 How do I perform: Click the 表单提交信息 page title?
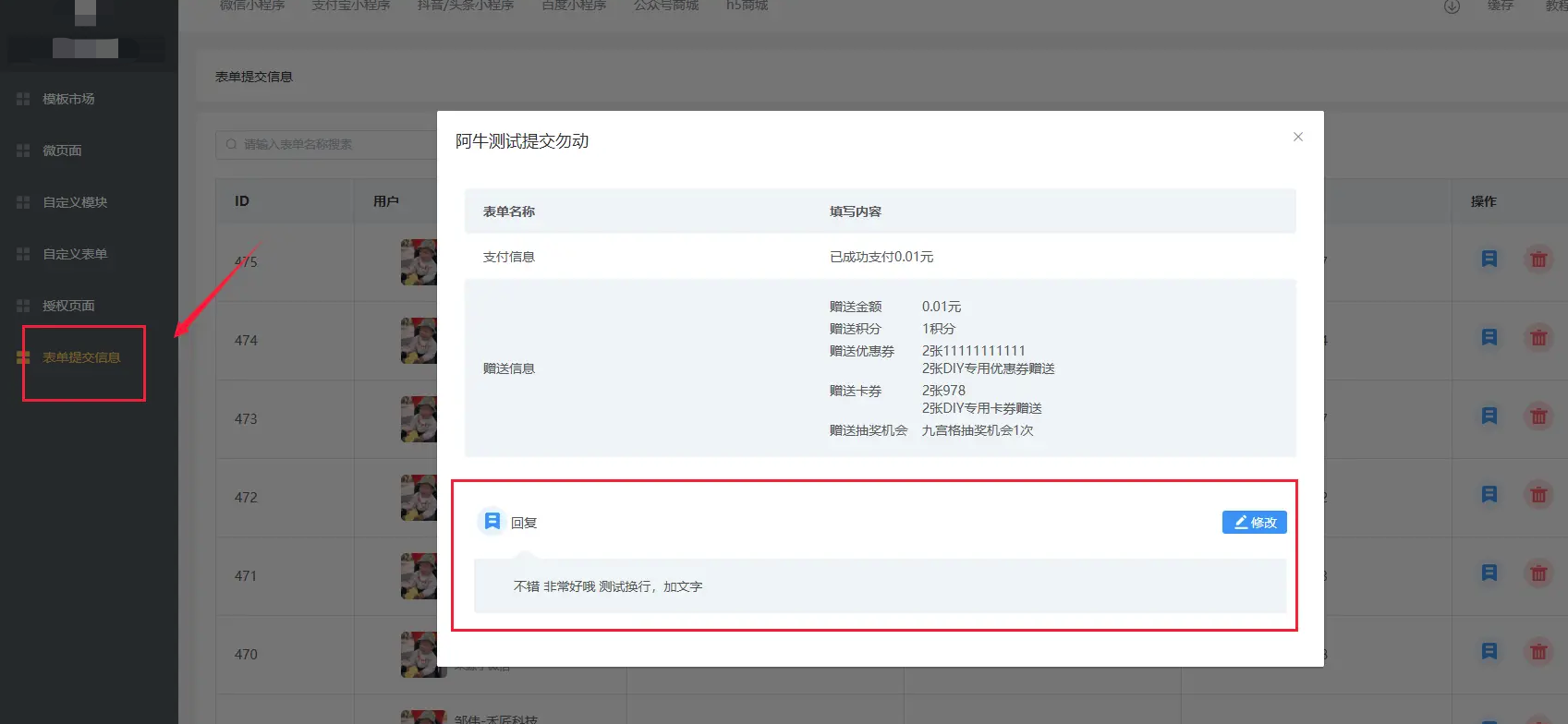tap(254, 77)
